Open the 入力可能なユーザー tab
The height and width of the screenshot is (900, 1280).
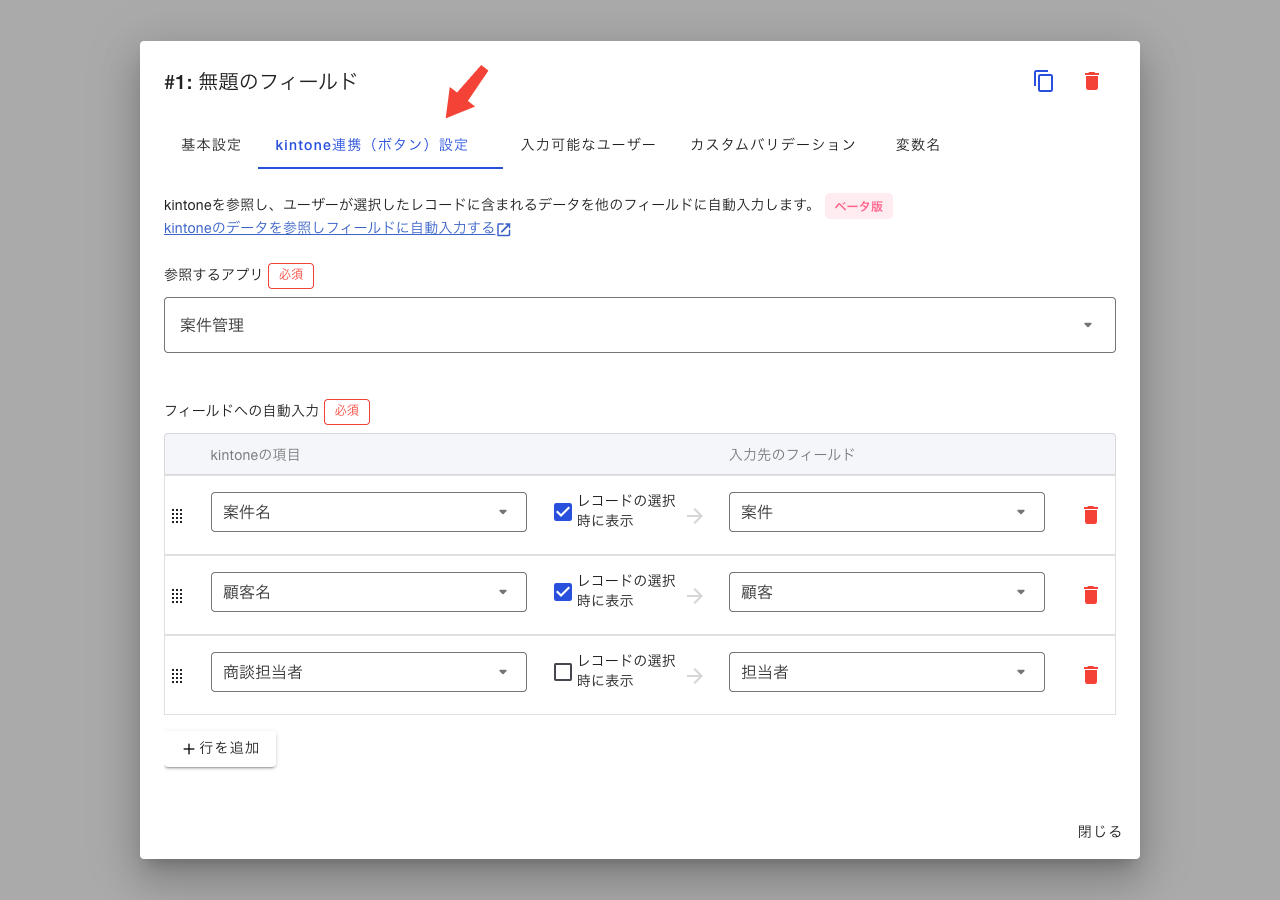(588, 145)
